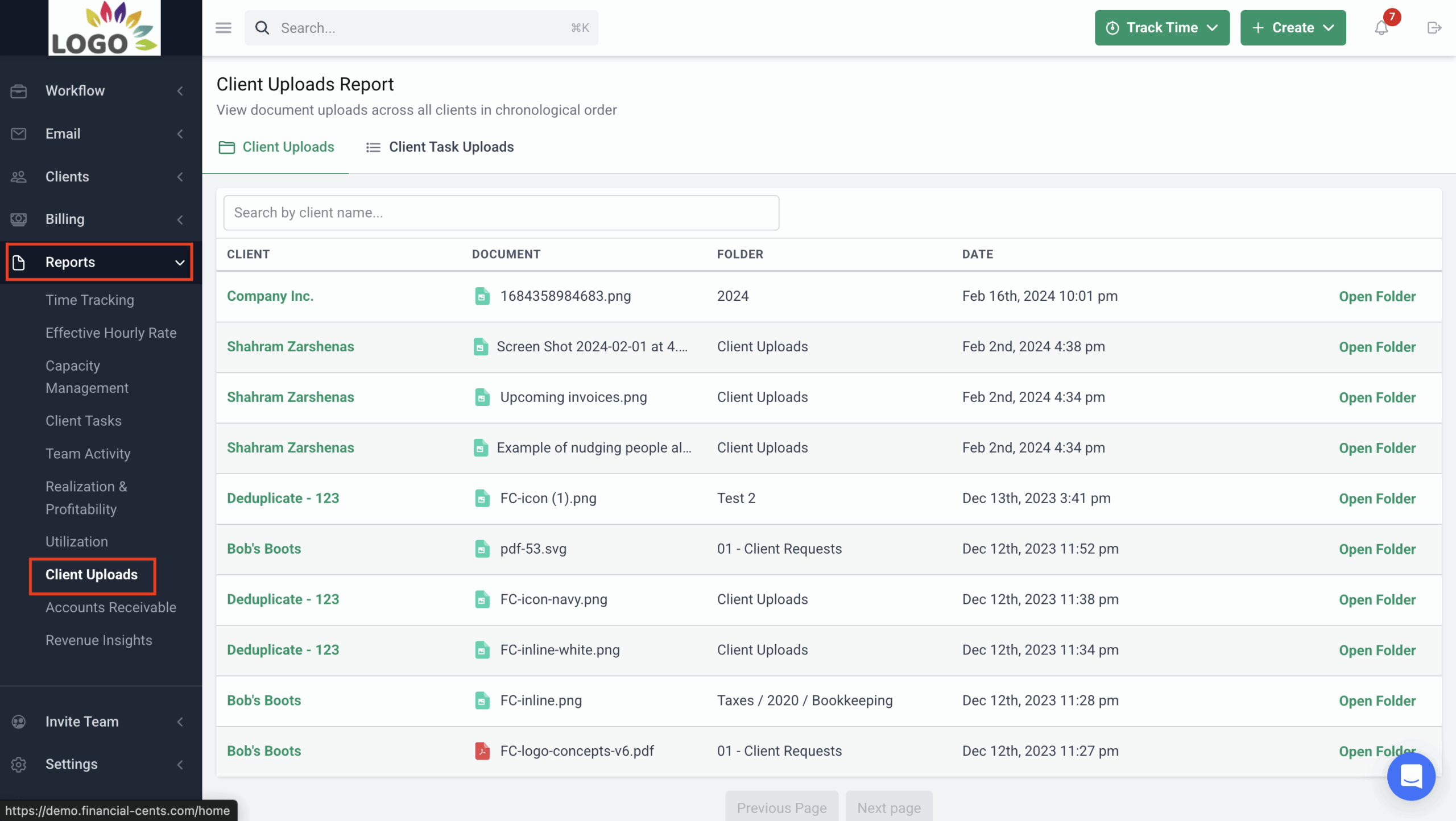Open Bob's Boots link for FC-inline.png

click(x=264, y=701)
